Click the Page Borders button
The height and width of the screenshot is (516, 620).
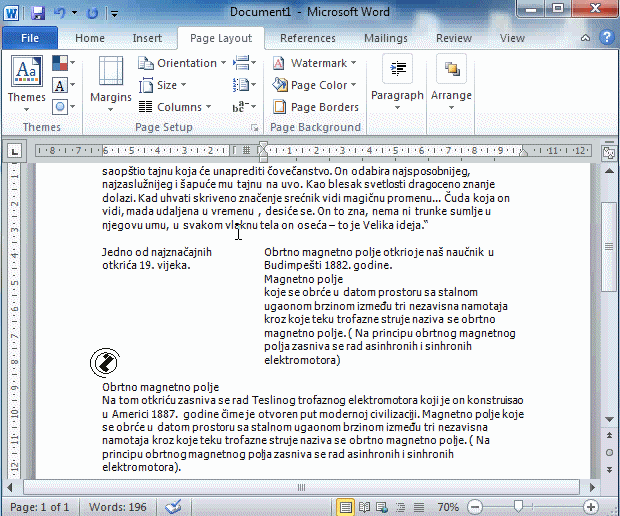tap(316, 107)
